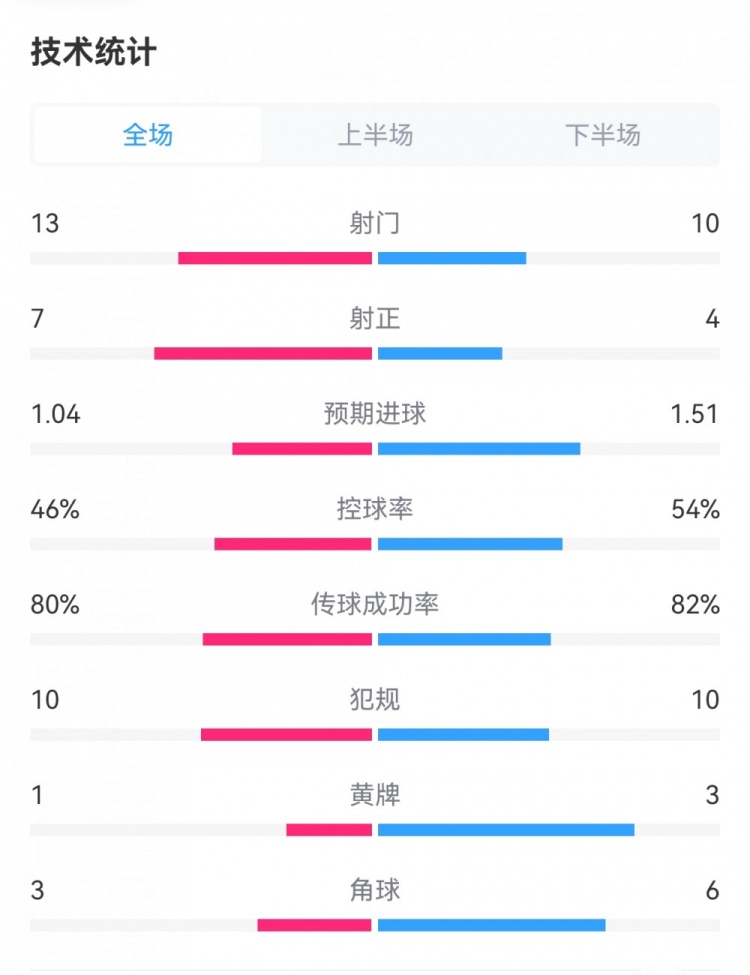Click the blue 控球率 progress bar
750x975 pixels.
pyautogui.click(x=470, y=544)
